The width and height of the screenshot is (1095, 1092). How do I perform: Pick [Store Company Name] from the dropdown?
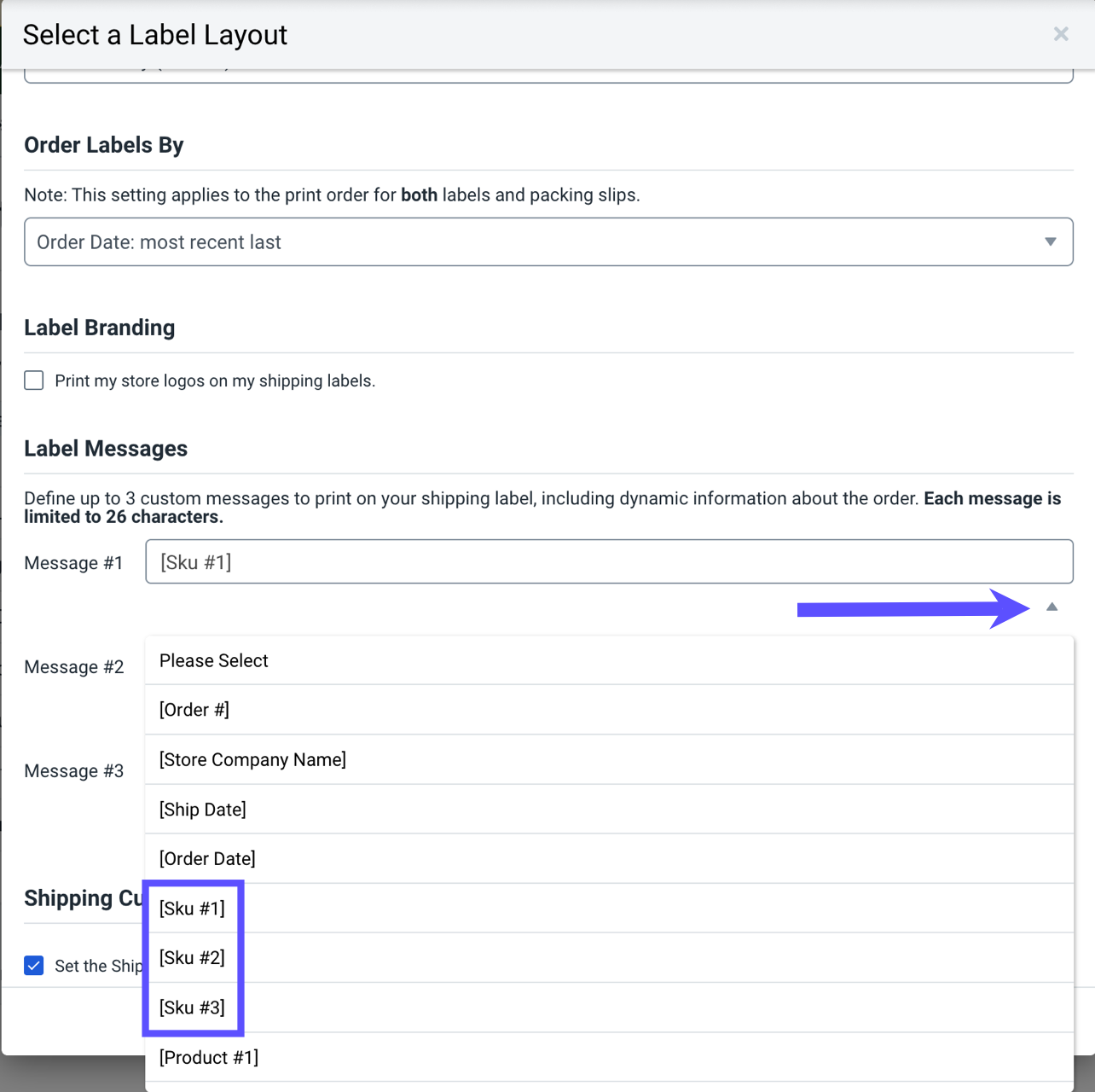(x=252, y=759)
